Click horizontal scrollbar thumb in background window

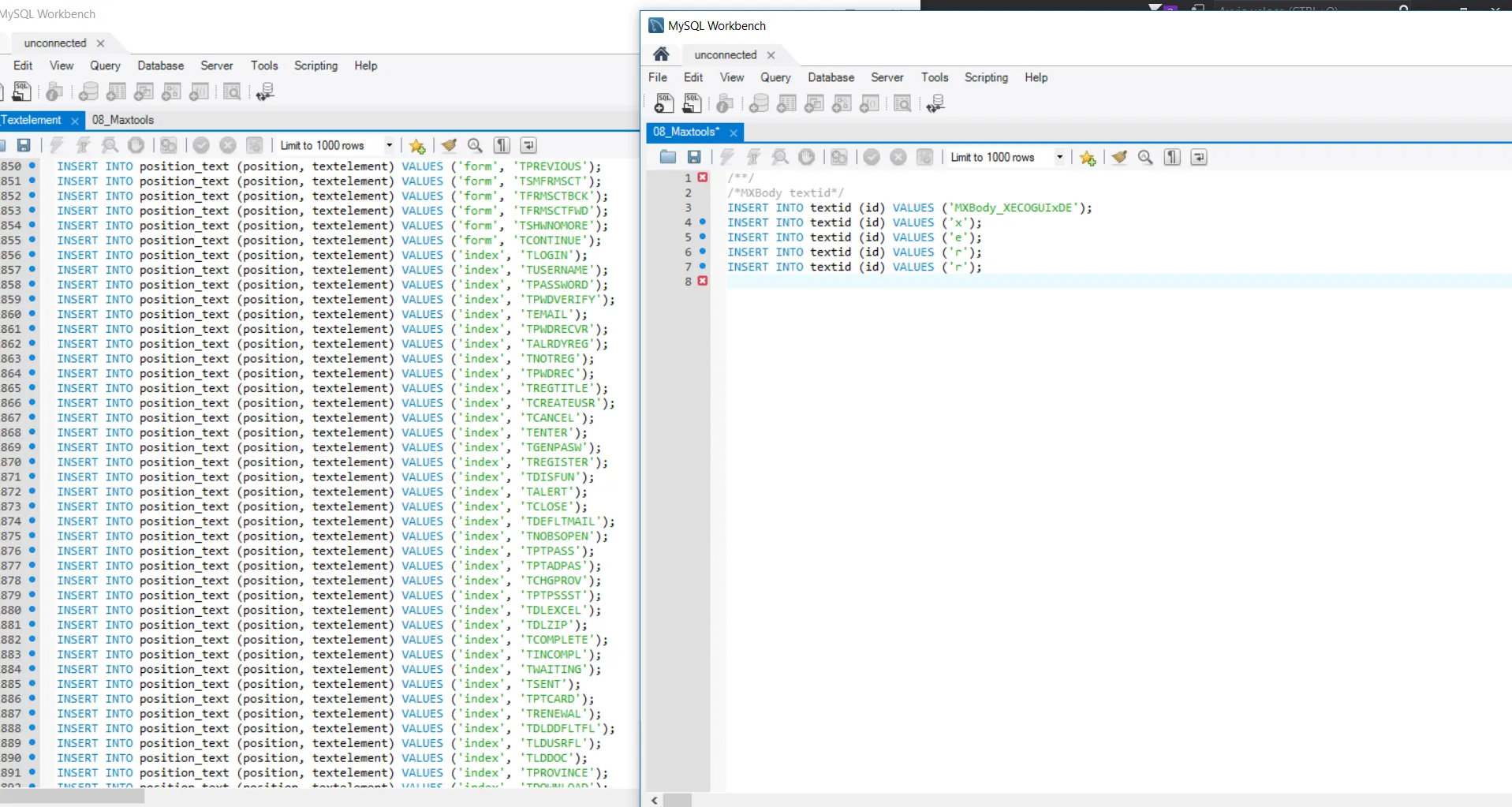[73, 796]
